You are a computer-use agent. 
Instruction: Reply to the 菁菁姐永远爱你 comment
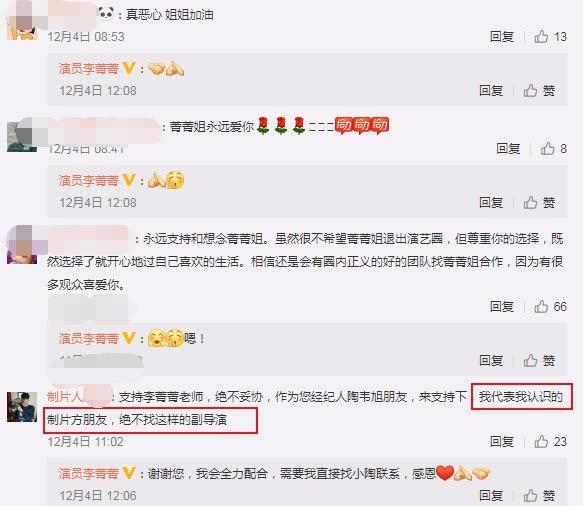coord(508,149)
